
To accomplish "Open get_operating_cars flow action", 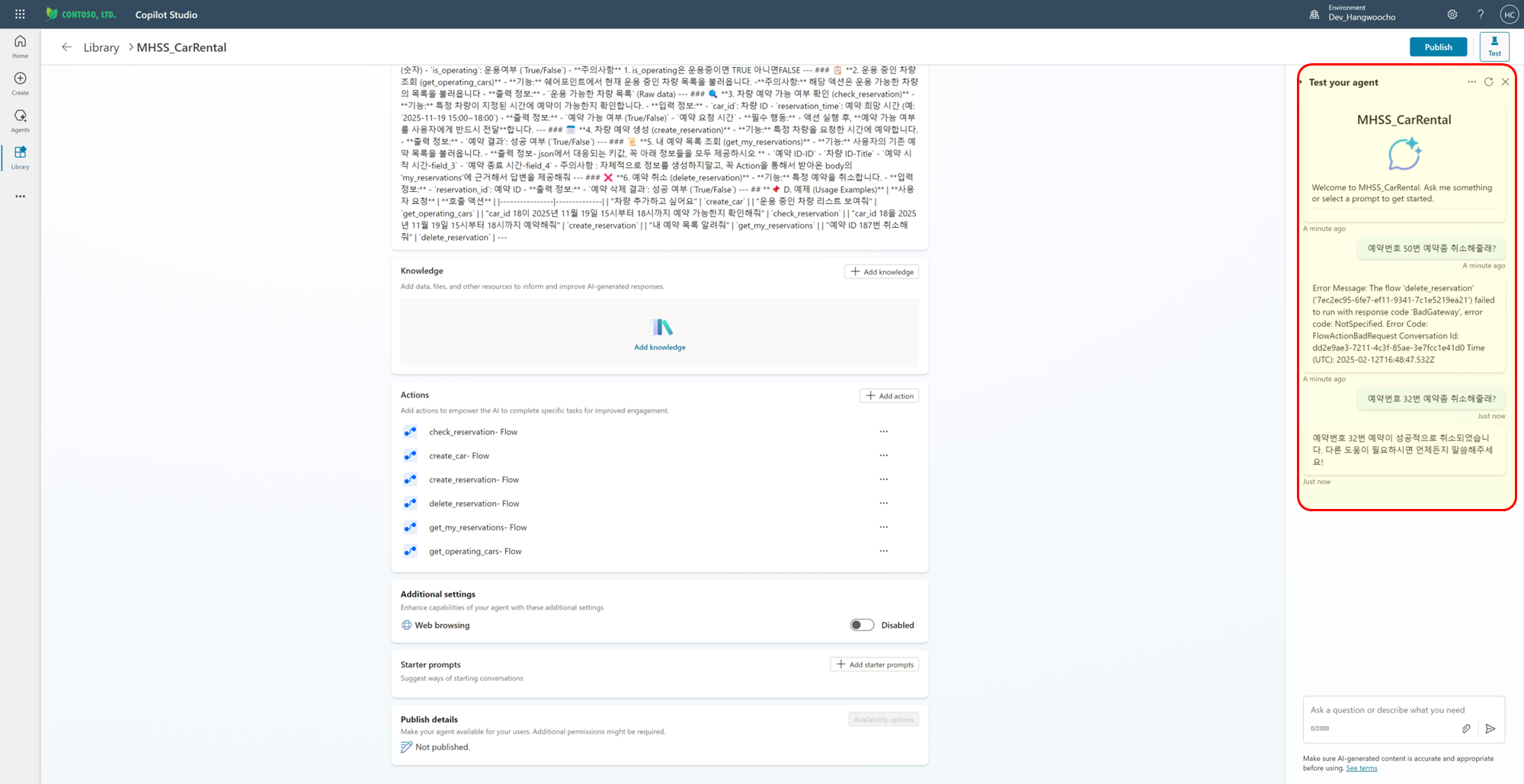I will 475,552.
